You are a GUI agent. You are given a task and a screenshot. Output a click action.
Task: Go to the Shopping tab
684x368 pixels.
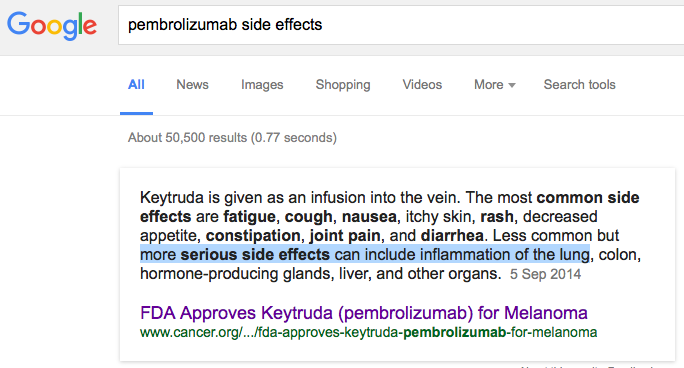[343, 85]
